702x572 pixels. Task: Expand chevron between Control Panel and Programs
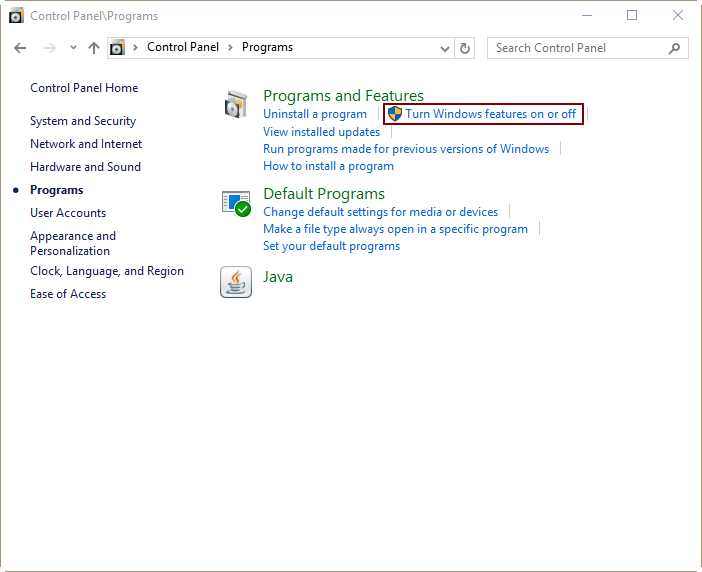(x=230, y=47)
